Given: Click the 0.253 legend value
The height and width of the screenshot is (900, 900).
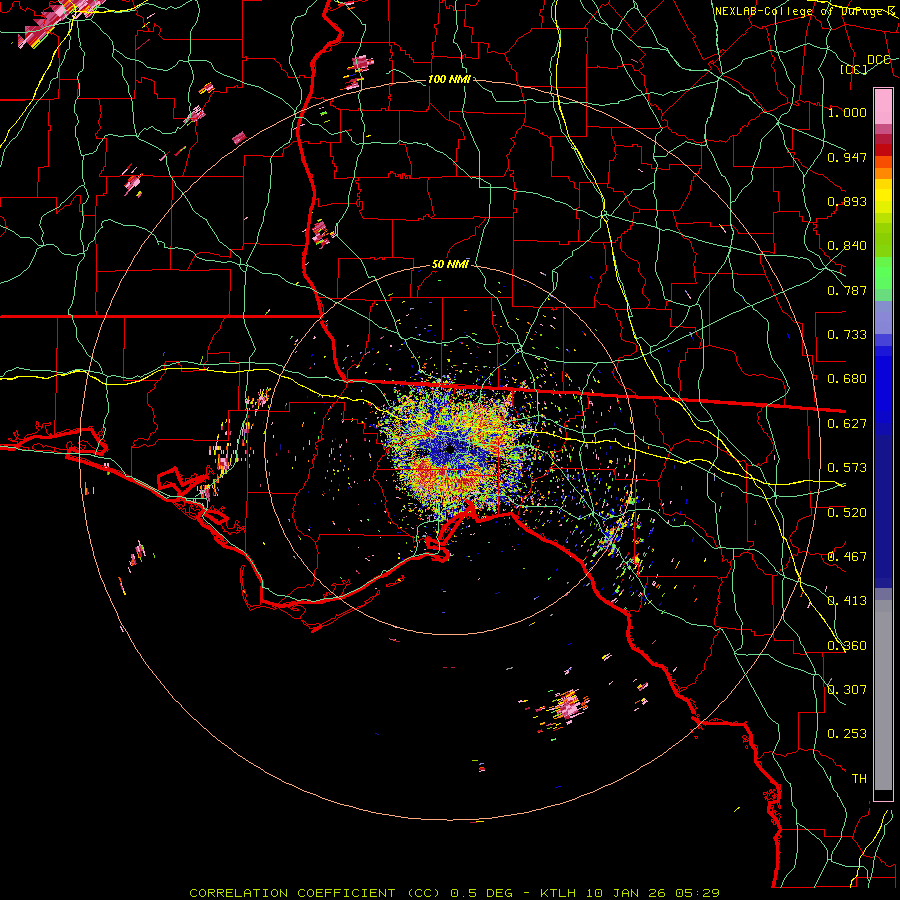Looking at the screenshot, I should pyautogui.click(x=847, y=734).
